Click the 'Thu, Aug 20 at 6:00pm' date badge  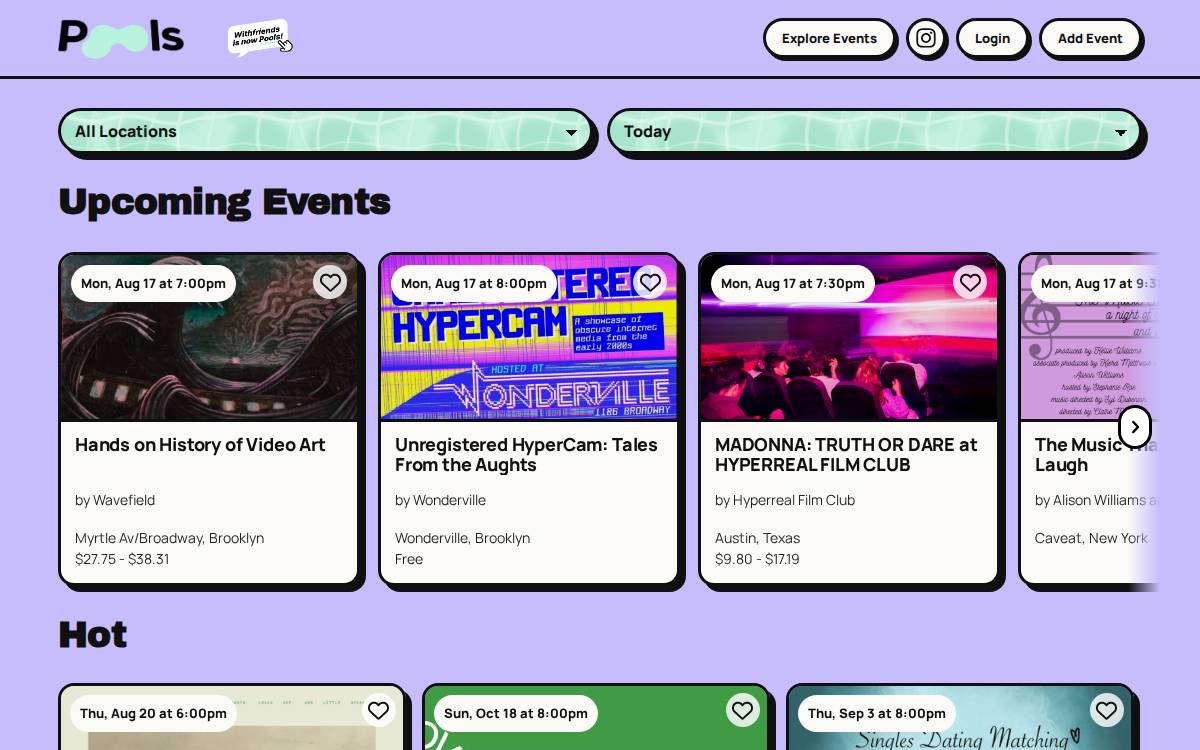coord(153,713)
